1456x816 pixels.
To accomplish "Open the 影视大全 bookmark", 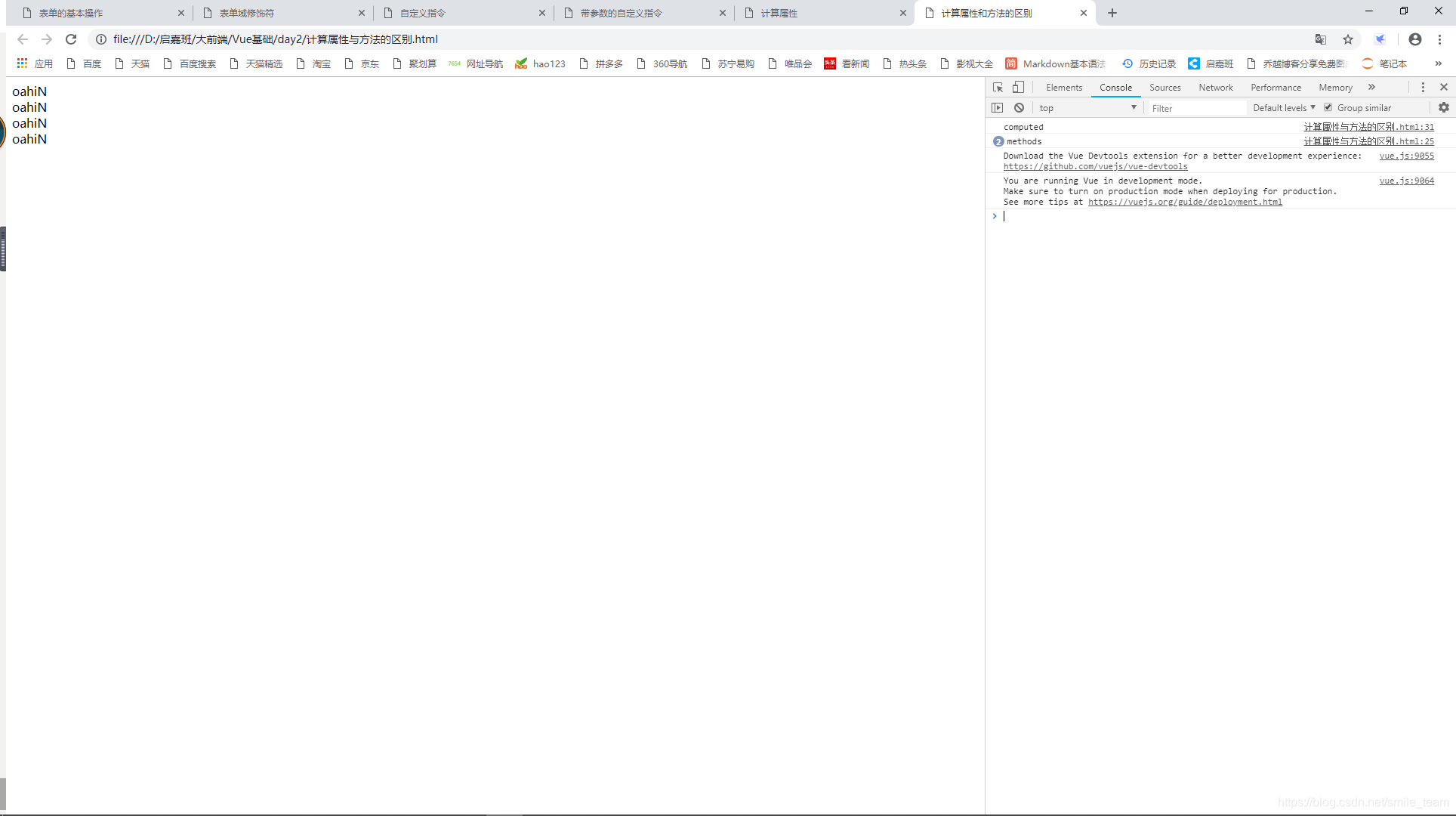I will [967, 63].
